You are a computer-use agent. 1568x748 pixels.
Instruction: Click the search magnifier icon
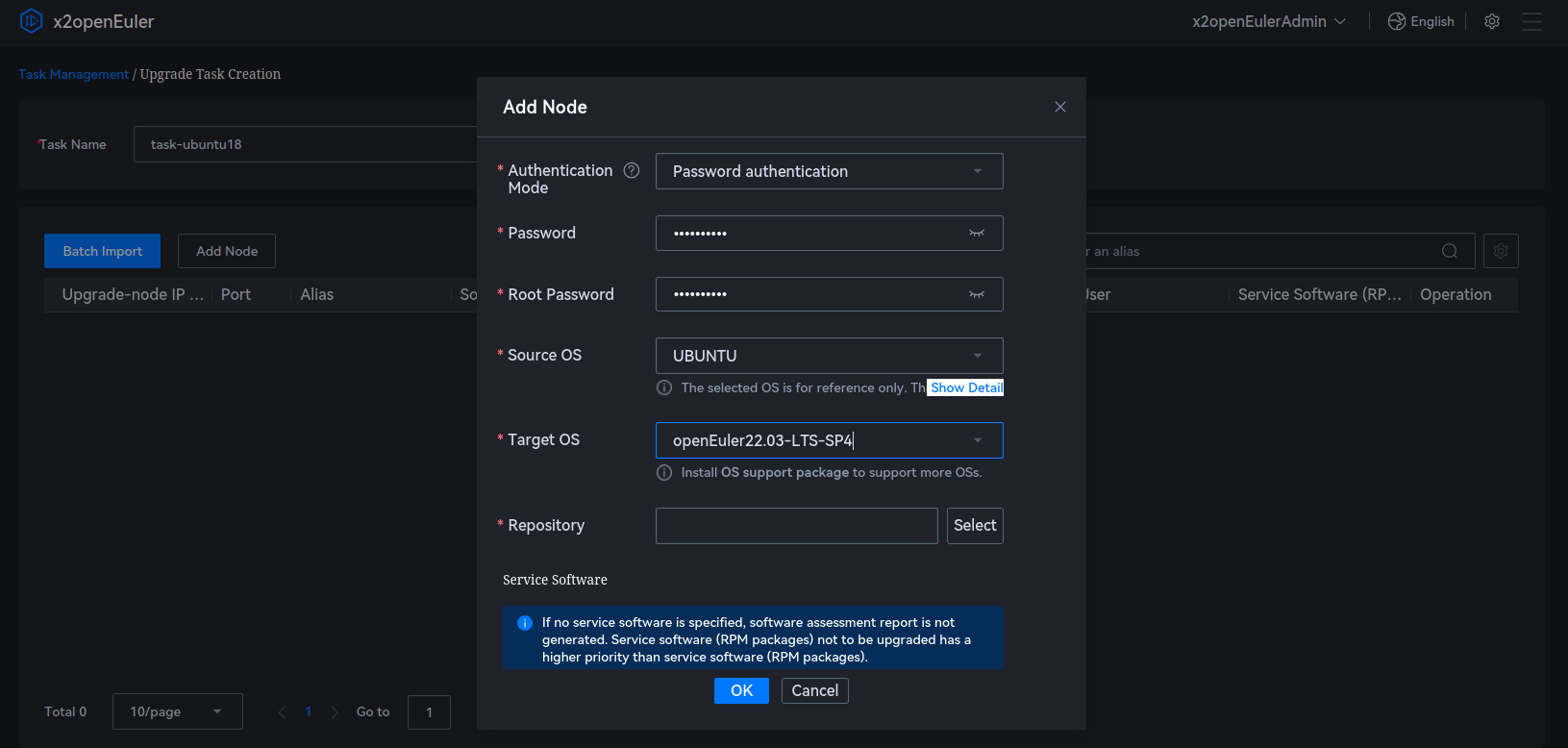click(1450, 251)
